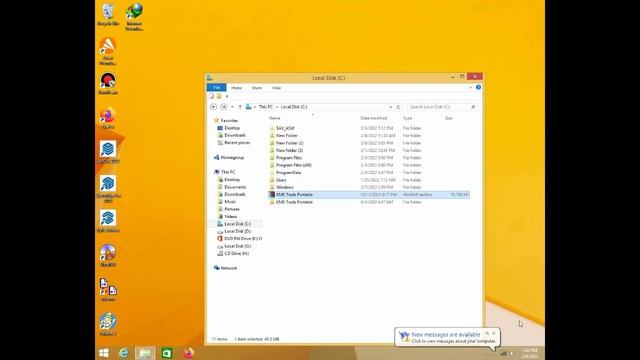Sort by the Name column header
Image resolution: width=640 pixels, height=360 pixels.
[x=274, y=118]
